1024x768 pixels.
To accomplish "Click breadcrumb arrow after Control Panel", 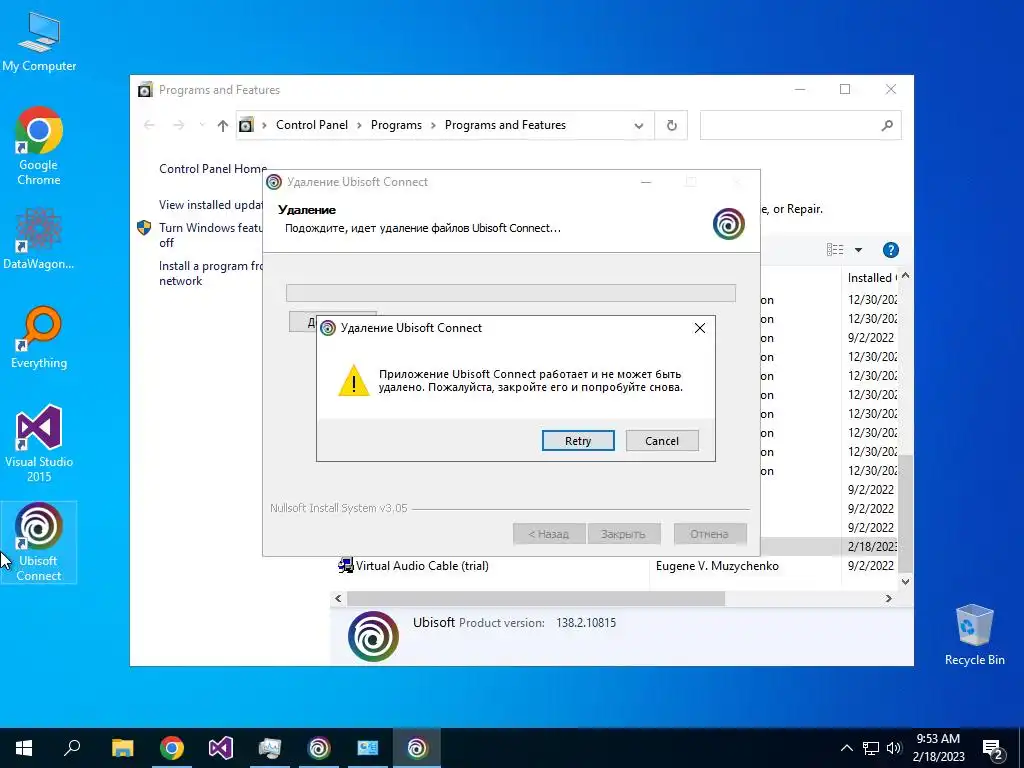I will tap(359, 125).
